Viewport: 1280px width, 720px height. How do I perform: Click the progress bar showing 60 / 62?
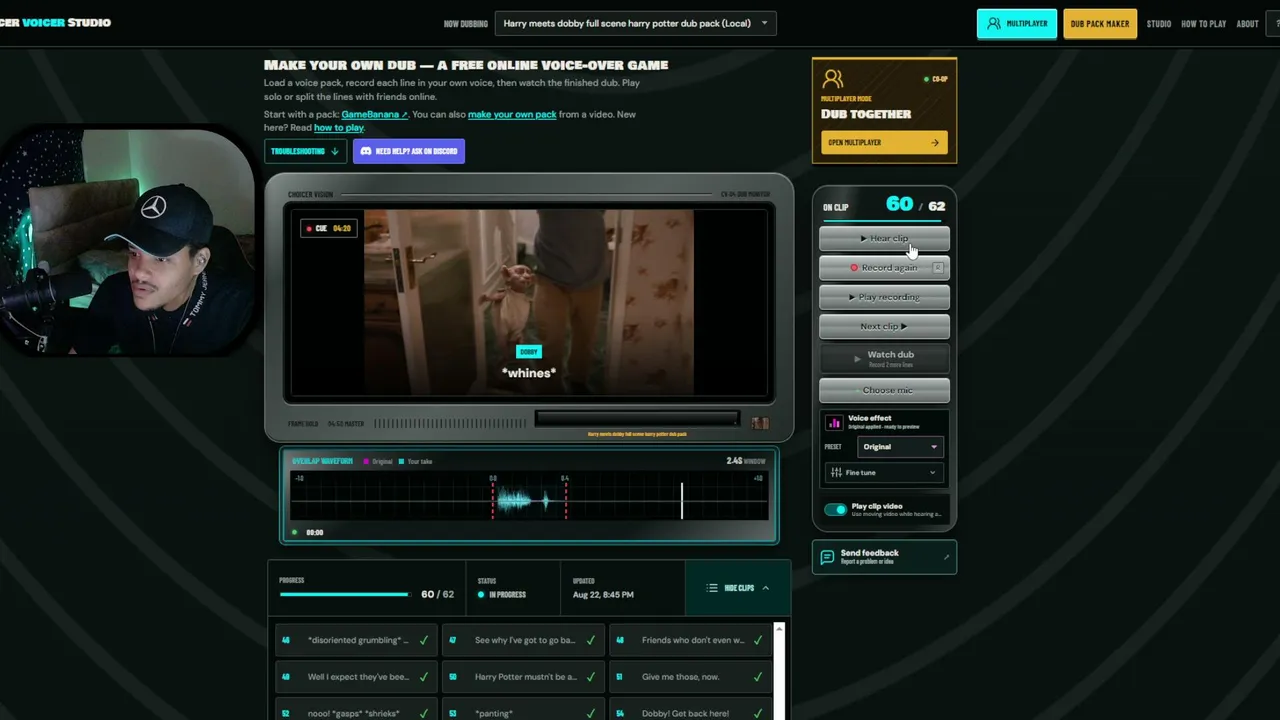click(344, 594)
